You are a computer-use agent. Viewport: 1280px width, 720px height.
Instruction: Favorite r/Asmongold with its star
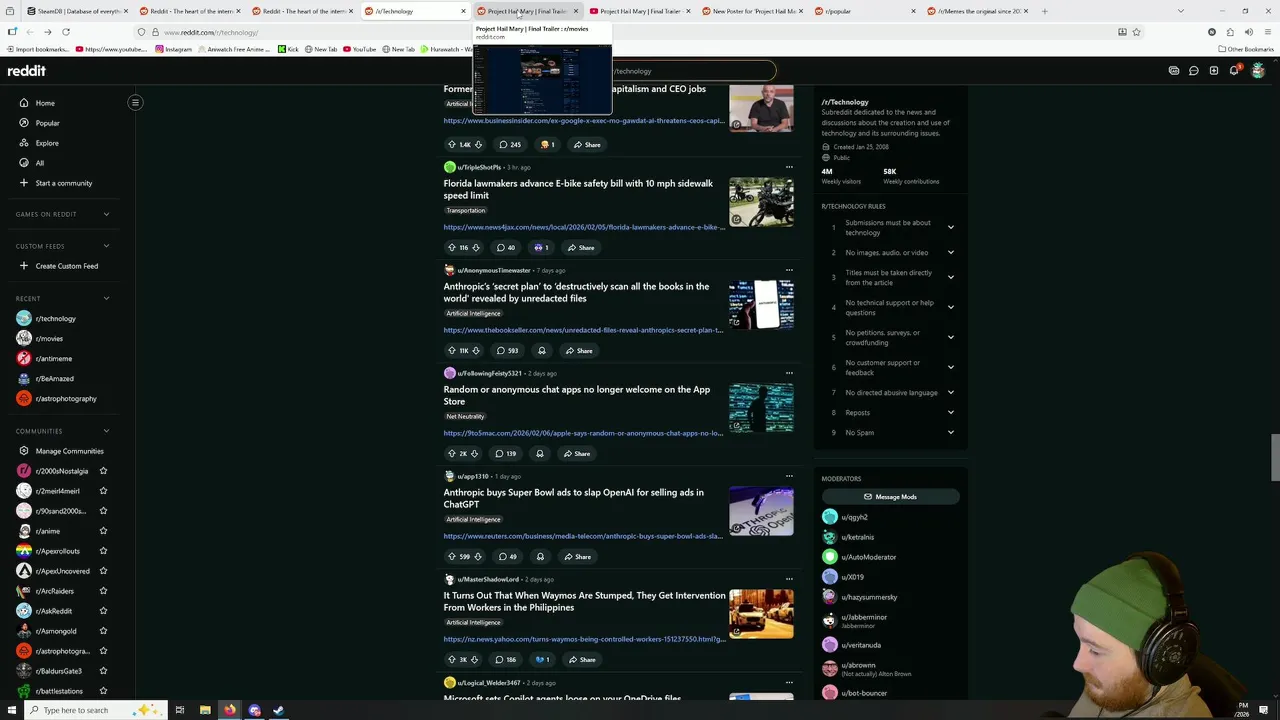[103, 631]
